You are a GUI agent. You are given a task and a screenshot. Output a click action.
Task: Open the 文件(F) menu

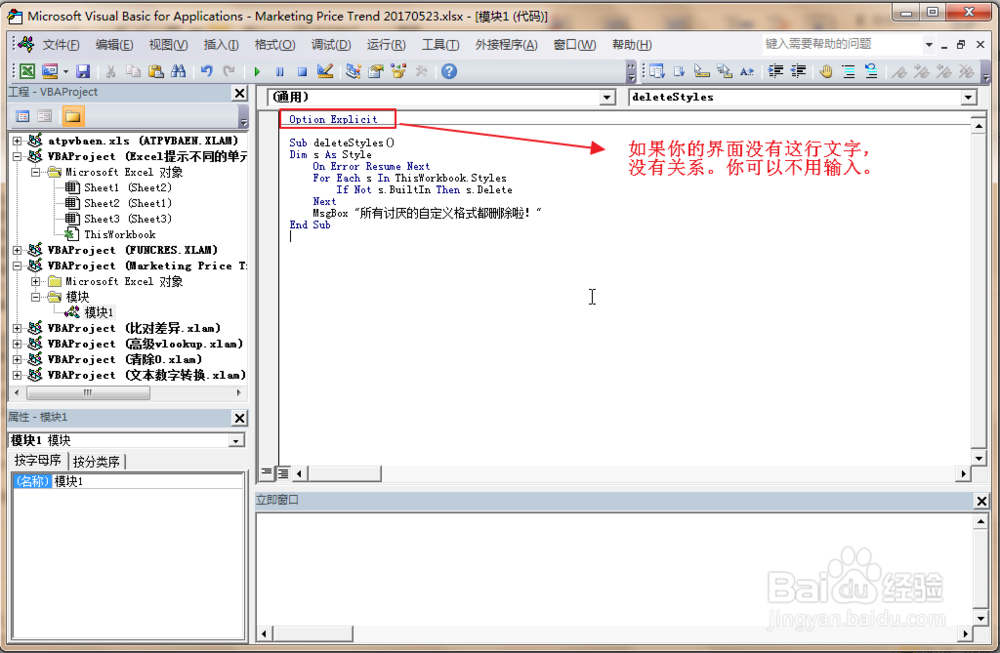coord(61,45)
